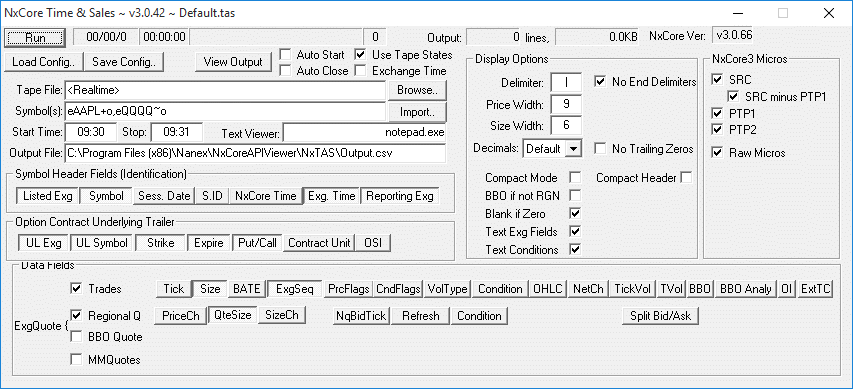
Task: Uncheck the Regional Q checkbox
Action: coord(76,315)
